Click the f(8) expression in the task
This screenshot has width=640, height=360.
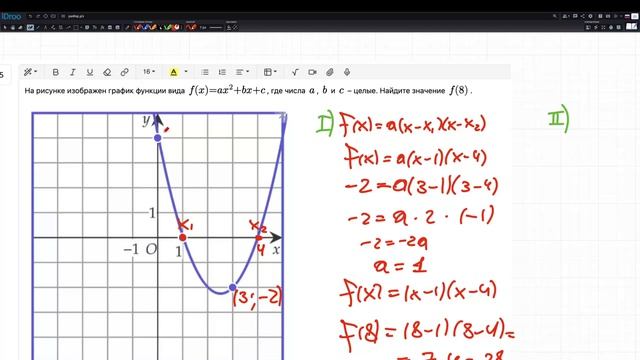[x=459, y=90]
